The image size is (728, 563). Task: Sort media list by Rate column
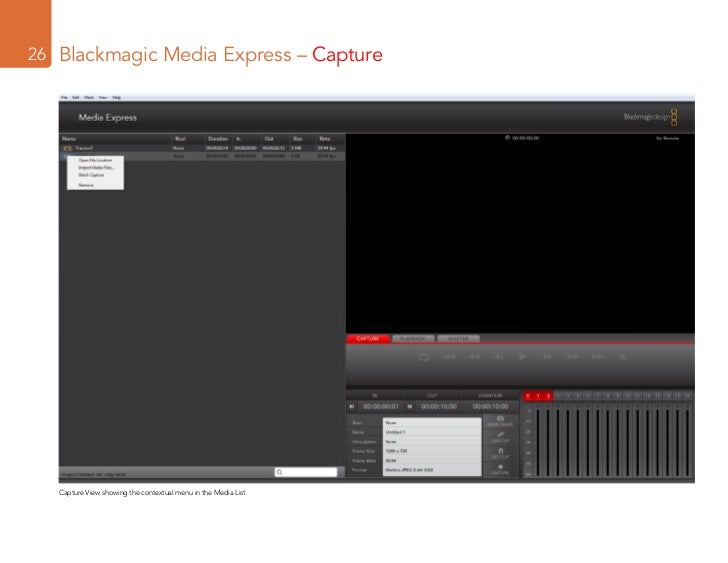pyautogui.click(x=330, y=139)
